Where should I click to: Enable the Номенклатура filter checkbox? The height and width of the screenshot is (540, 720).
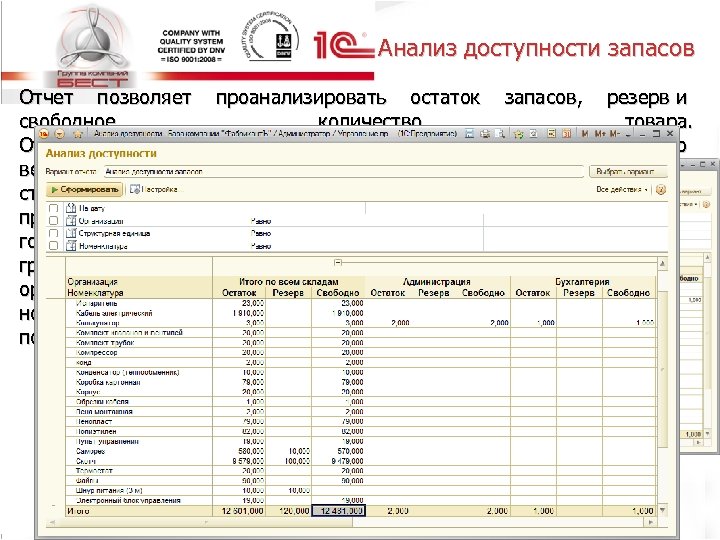click(53, 246)
